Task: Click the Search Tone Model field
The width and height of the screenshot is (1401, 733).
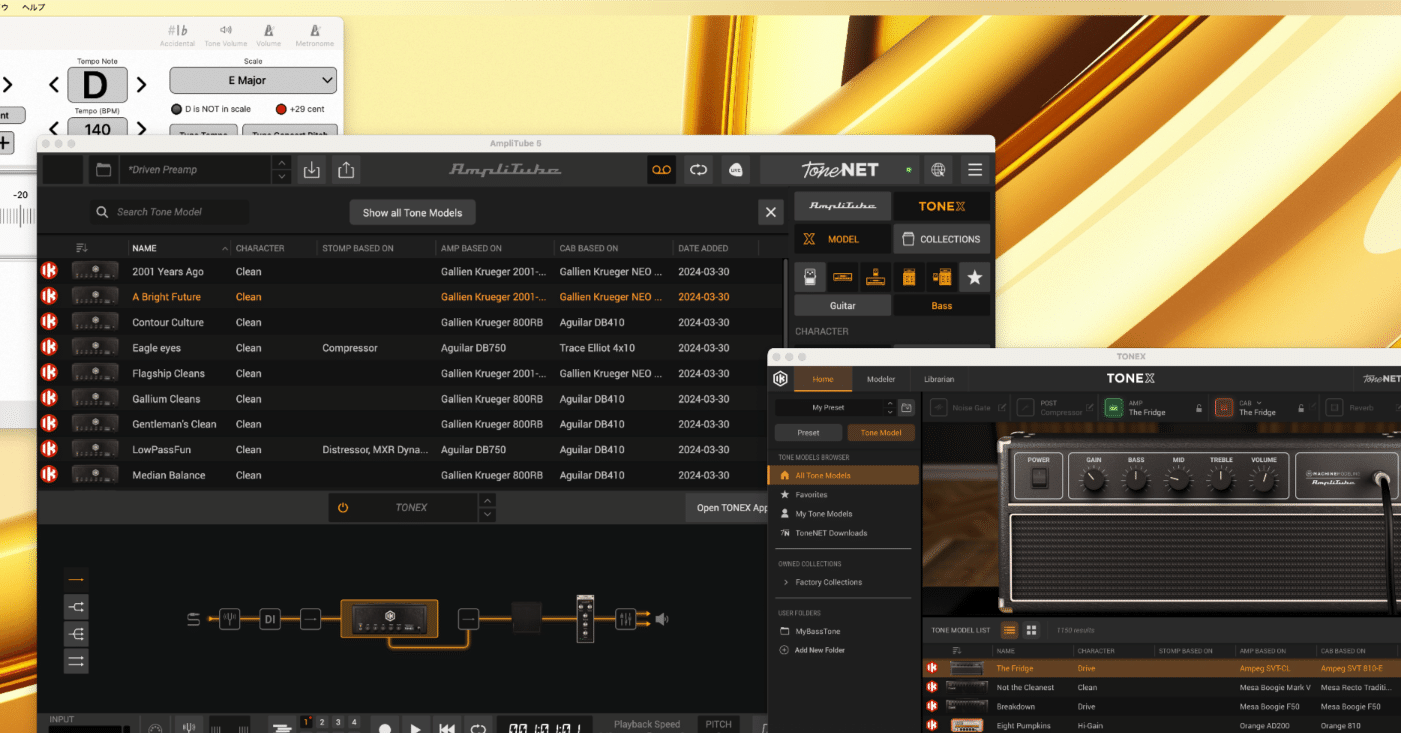Action: (173, 212)
